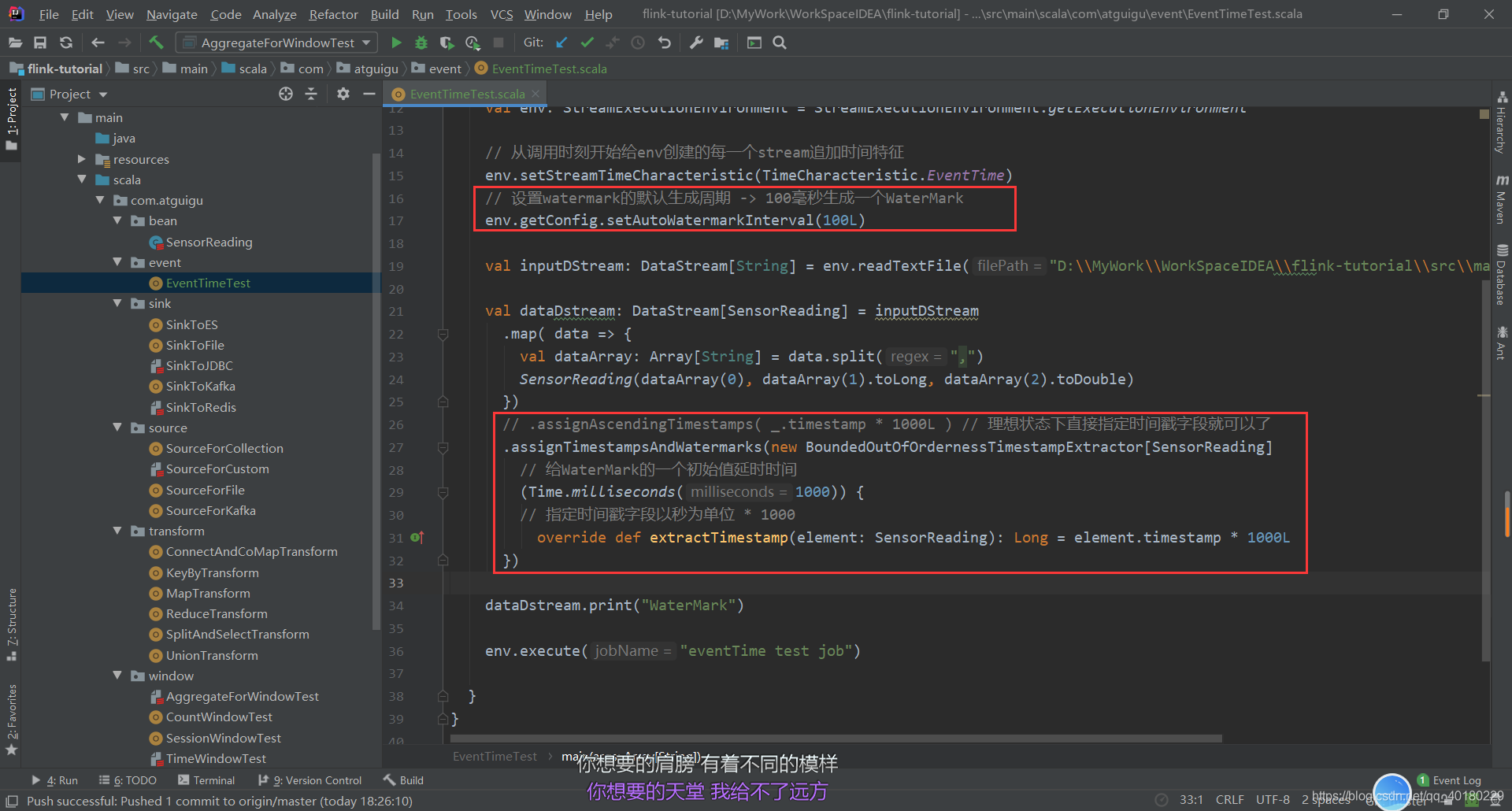Collapse the scala folder
This screenshot has height=811, width=1512.
click(x=82, y=180)
